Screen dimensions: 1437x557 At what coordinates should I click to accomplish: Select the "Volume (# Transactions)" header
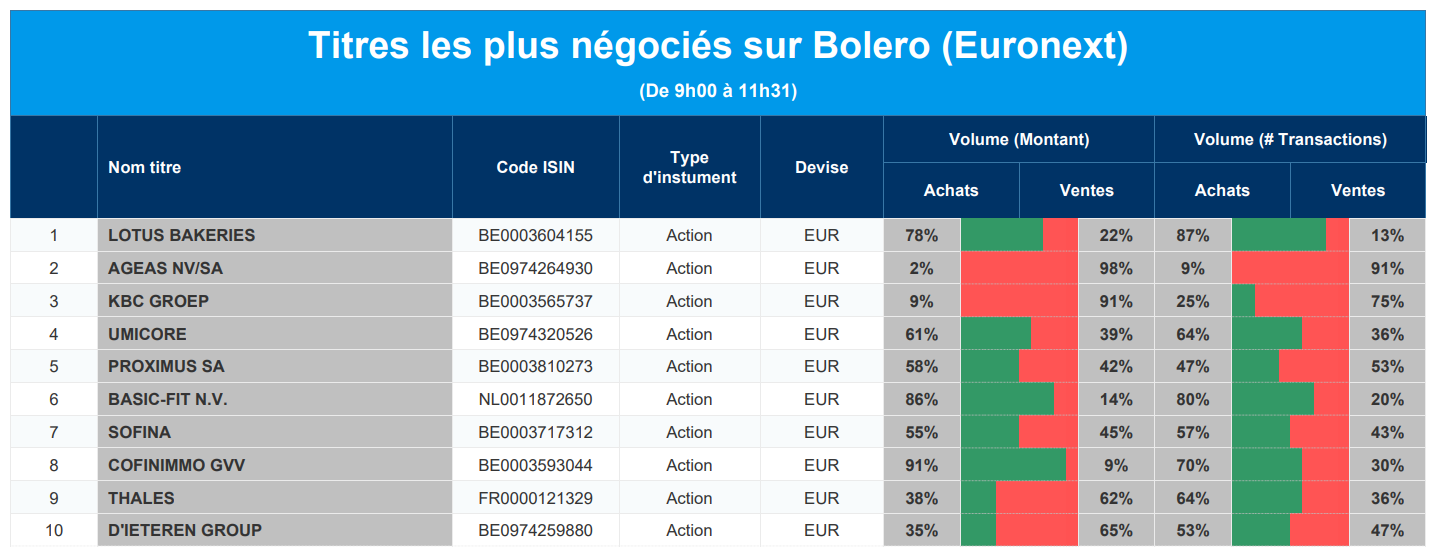pyautogui.click(x=1289, y=140)
